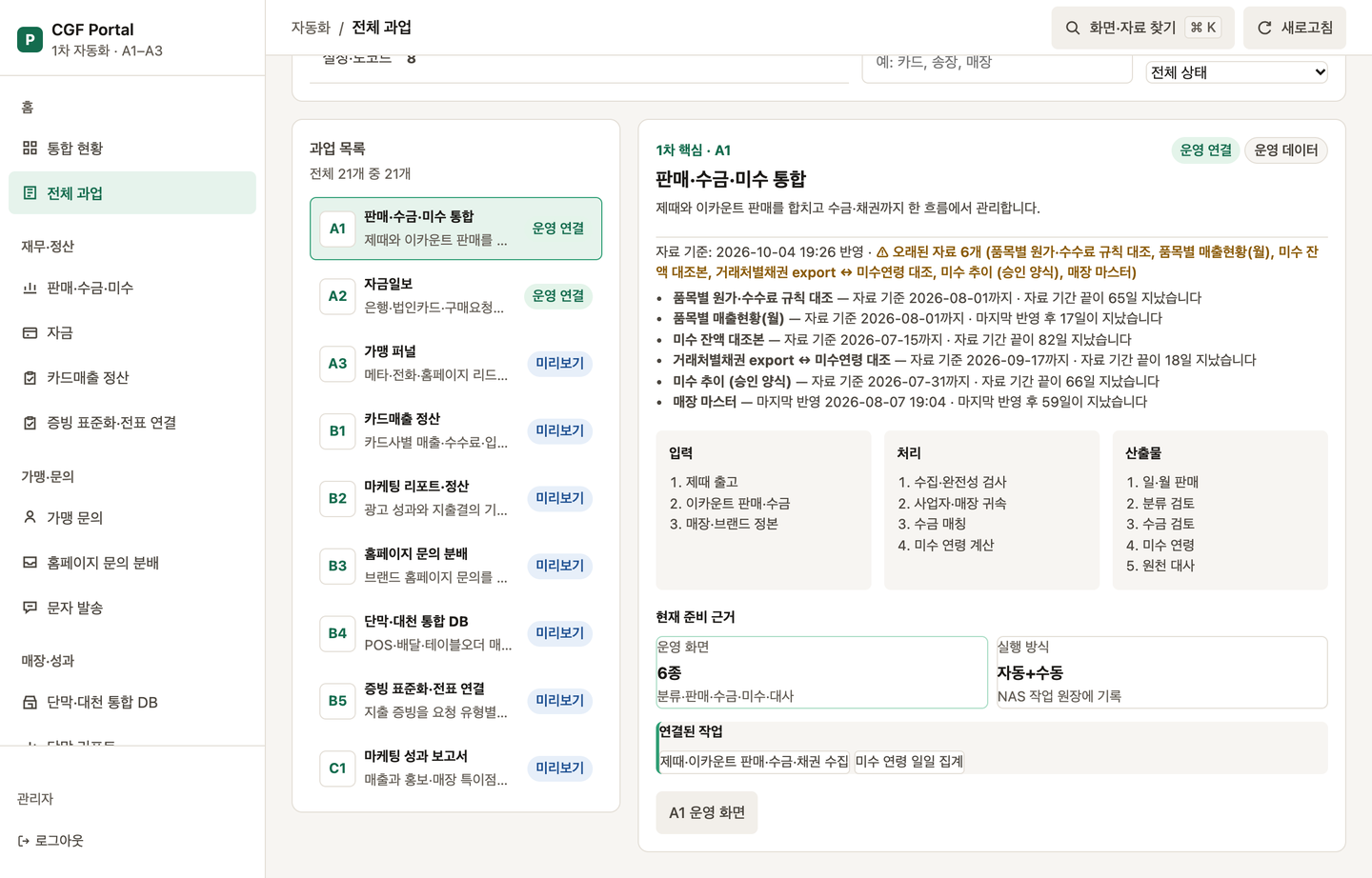Click the 전체 과업 list icon in sidebar
1372x878 pixels.
click(x=30, y=193)
